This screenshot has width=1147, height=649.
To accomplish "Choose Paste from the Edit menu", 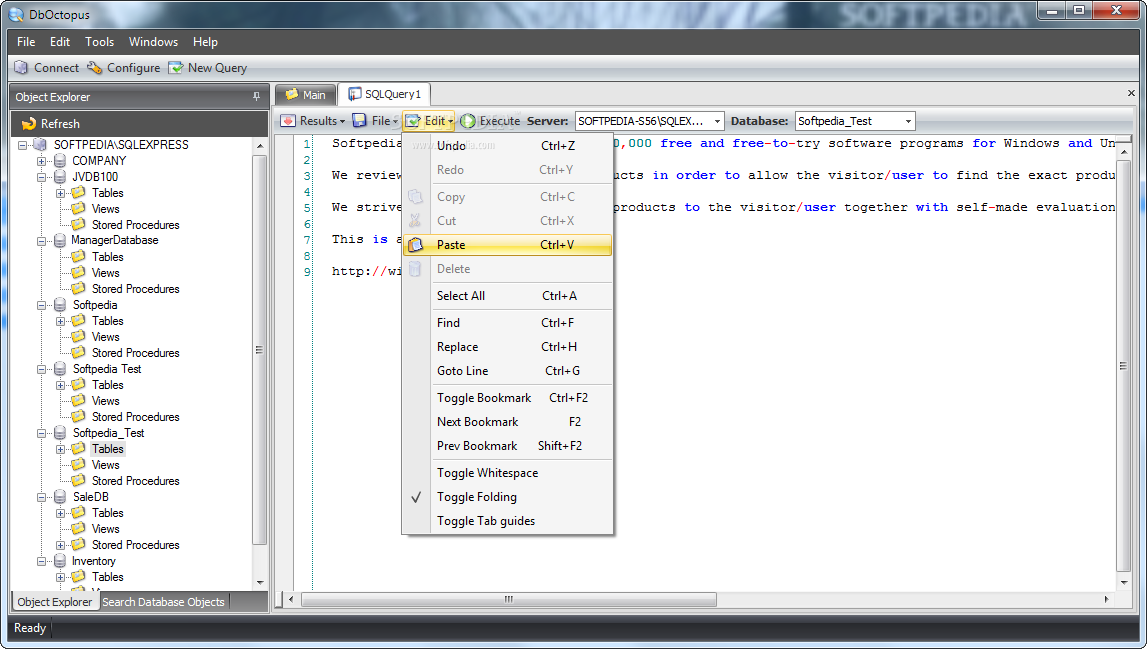I will (508, 244).
